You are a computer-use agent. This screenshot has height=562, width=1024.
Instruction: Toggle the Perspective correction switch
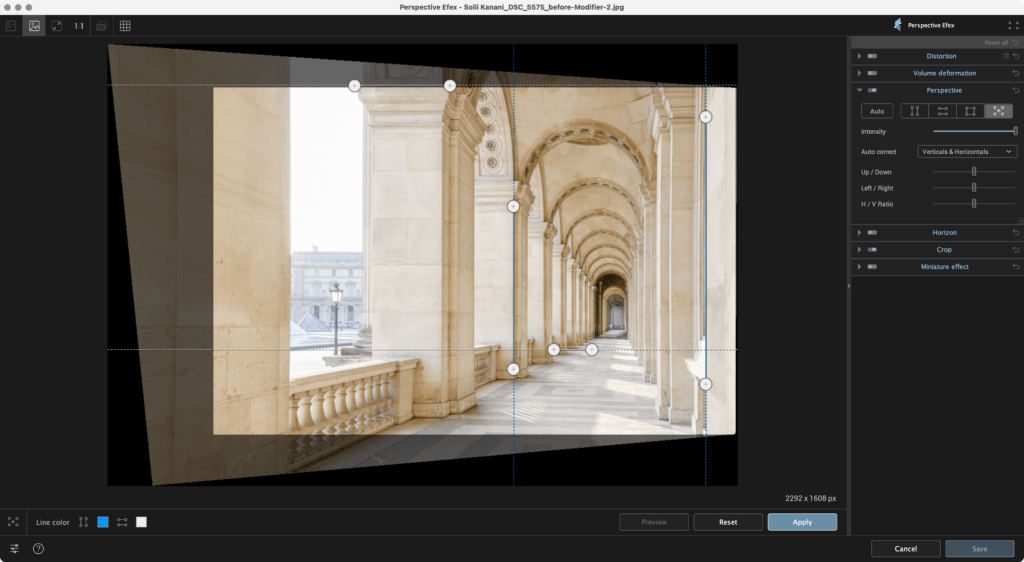point(872,90)
